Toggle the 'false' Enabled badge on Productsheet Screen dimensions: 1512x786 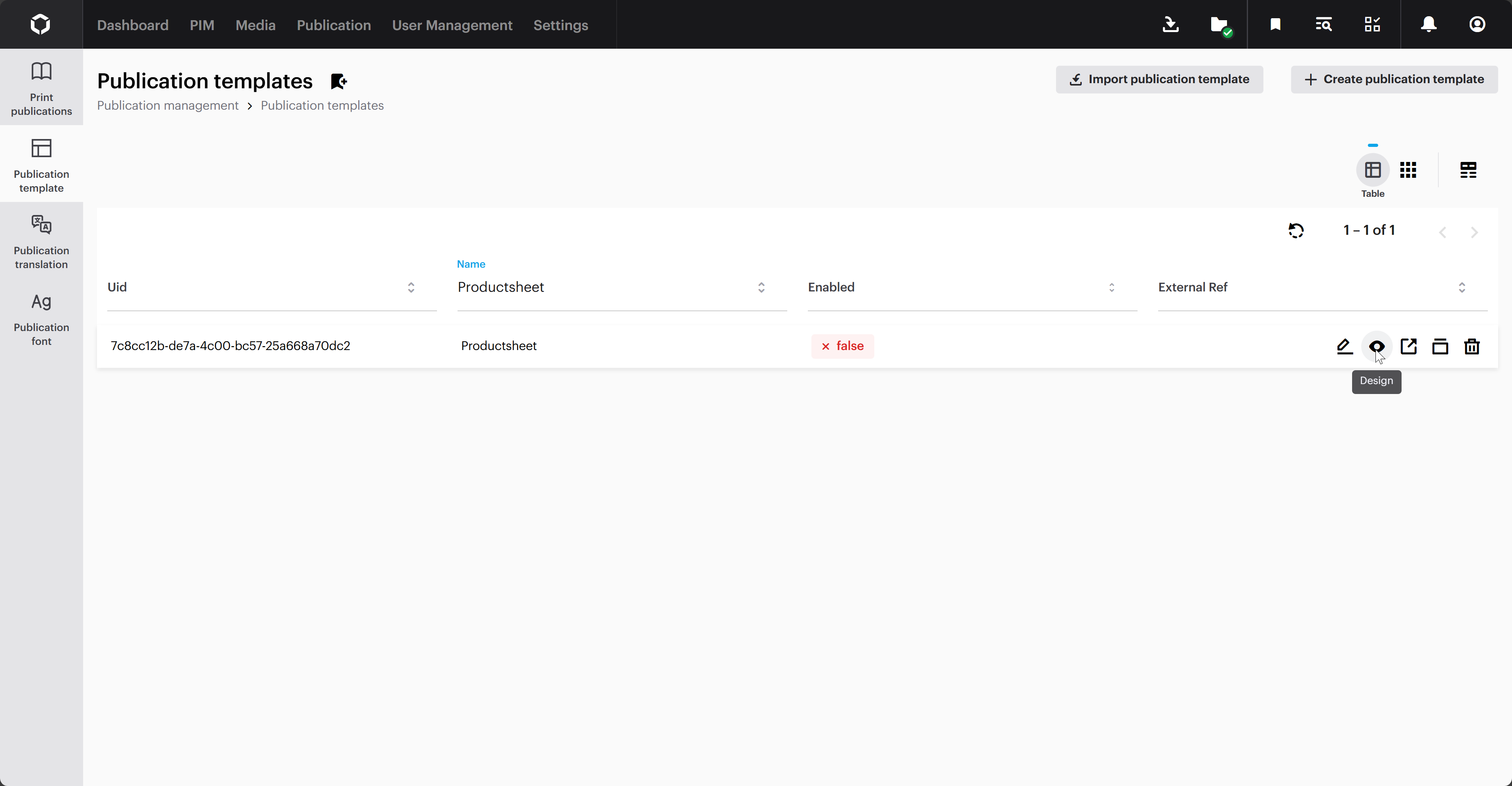click(842, 346)
